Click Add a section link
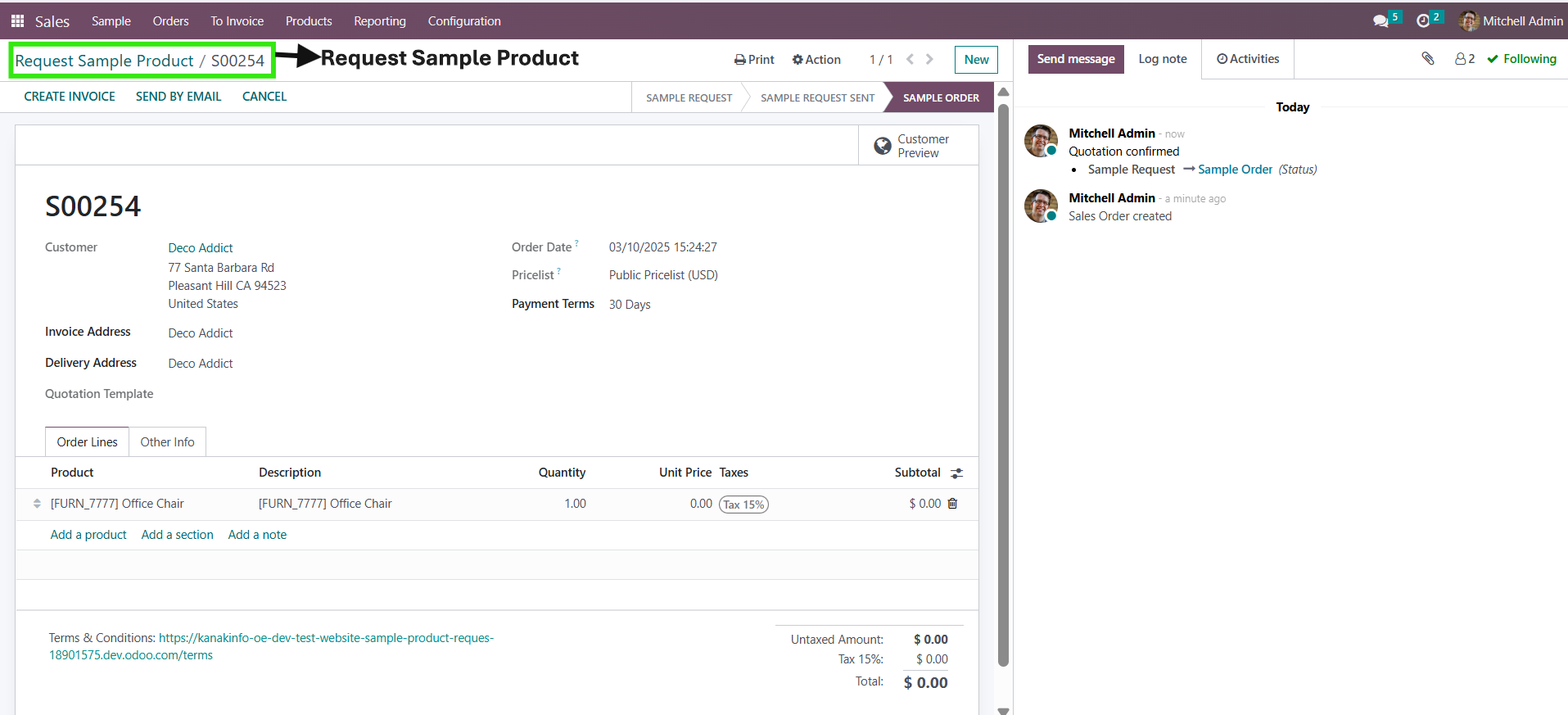This screenshot has width=1568, height=715. pos(177,535)
